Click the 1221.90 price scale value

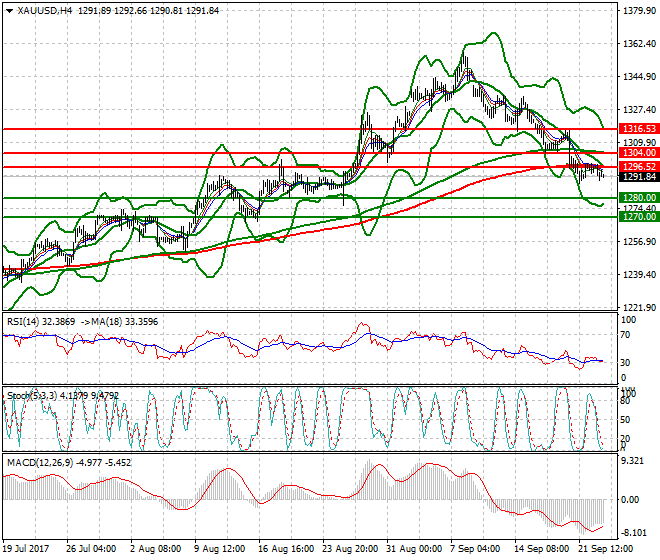coord(639,308)
